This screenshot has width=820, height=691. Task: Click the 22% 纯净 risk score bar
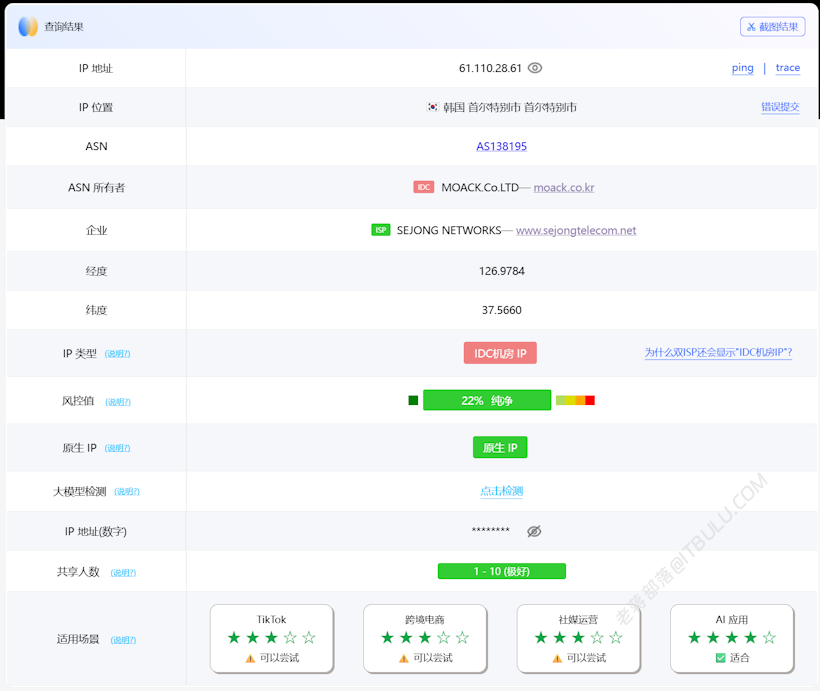click(487, 400)
